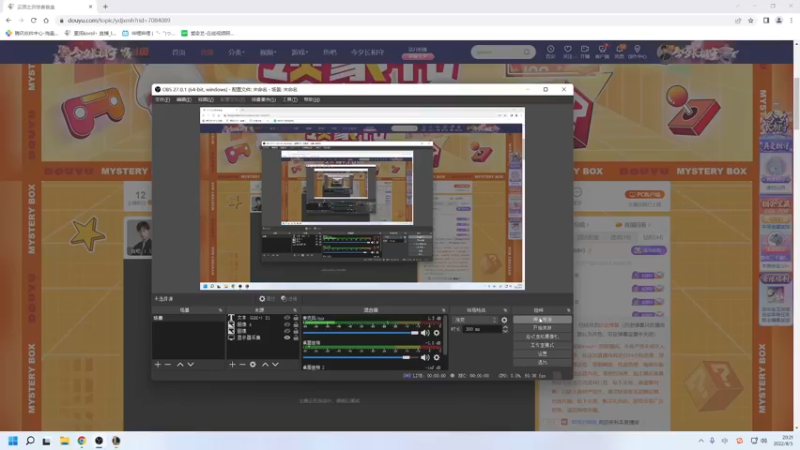Open Settings from OBS Controls
The image size is (800, 450).
coord(542,354)
